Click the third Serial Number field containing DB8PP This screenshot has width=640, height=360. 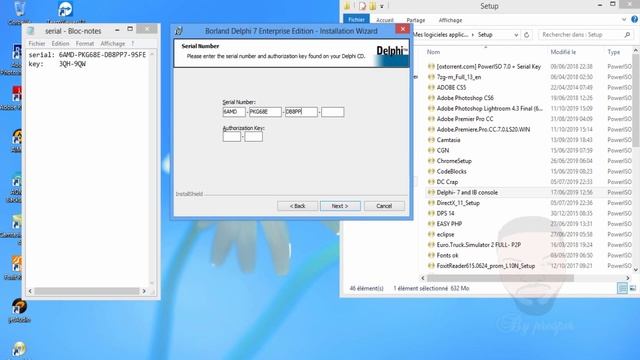pyautogui.click(x=301, y=112)
